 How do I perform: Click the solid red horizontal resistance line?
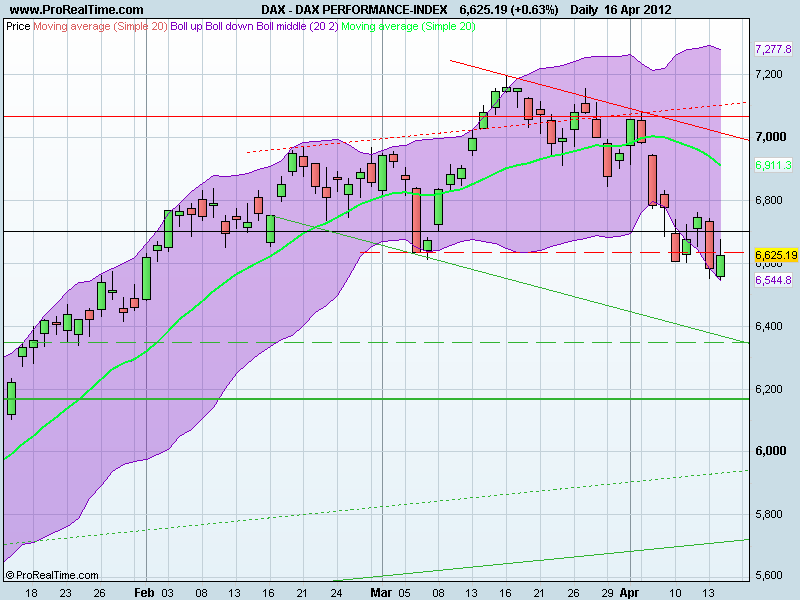point(377,116)
